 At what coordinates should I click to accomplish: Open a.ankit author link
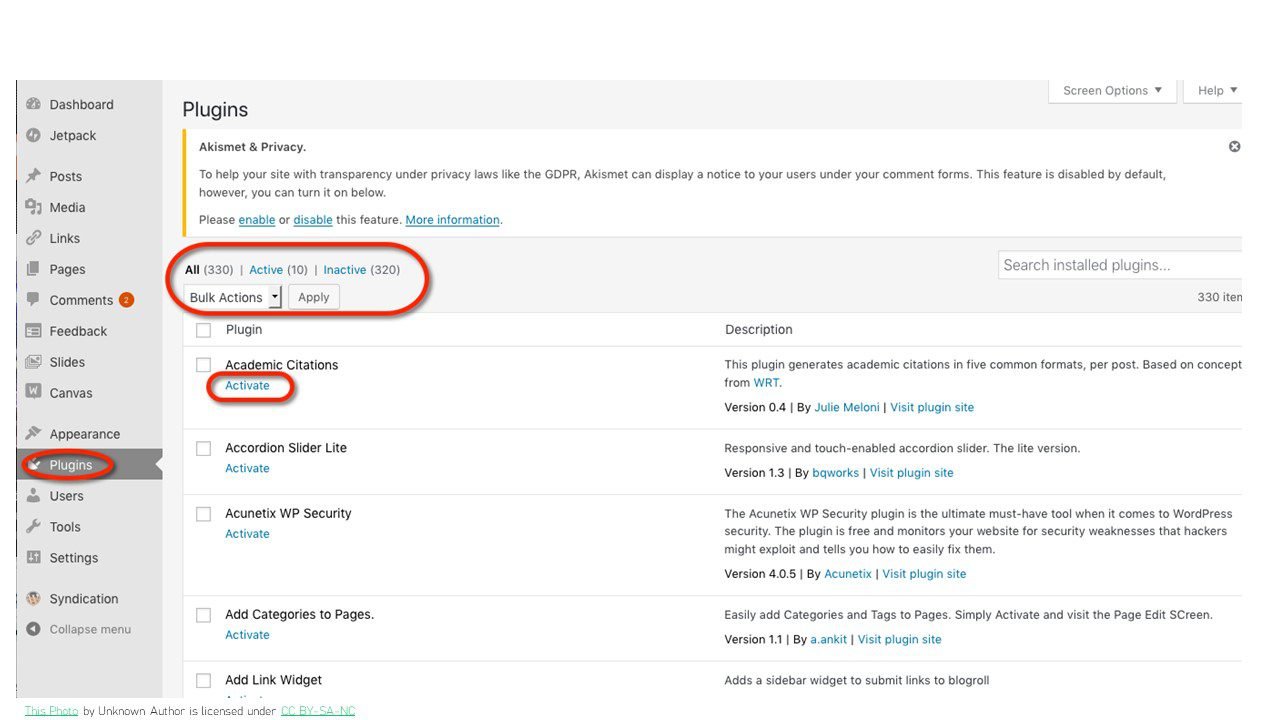[828, 640]
